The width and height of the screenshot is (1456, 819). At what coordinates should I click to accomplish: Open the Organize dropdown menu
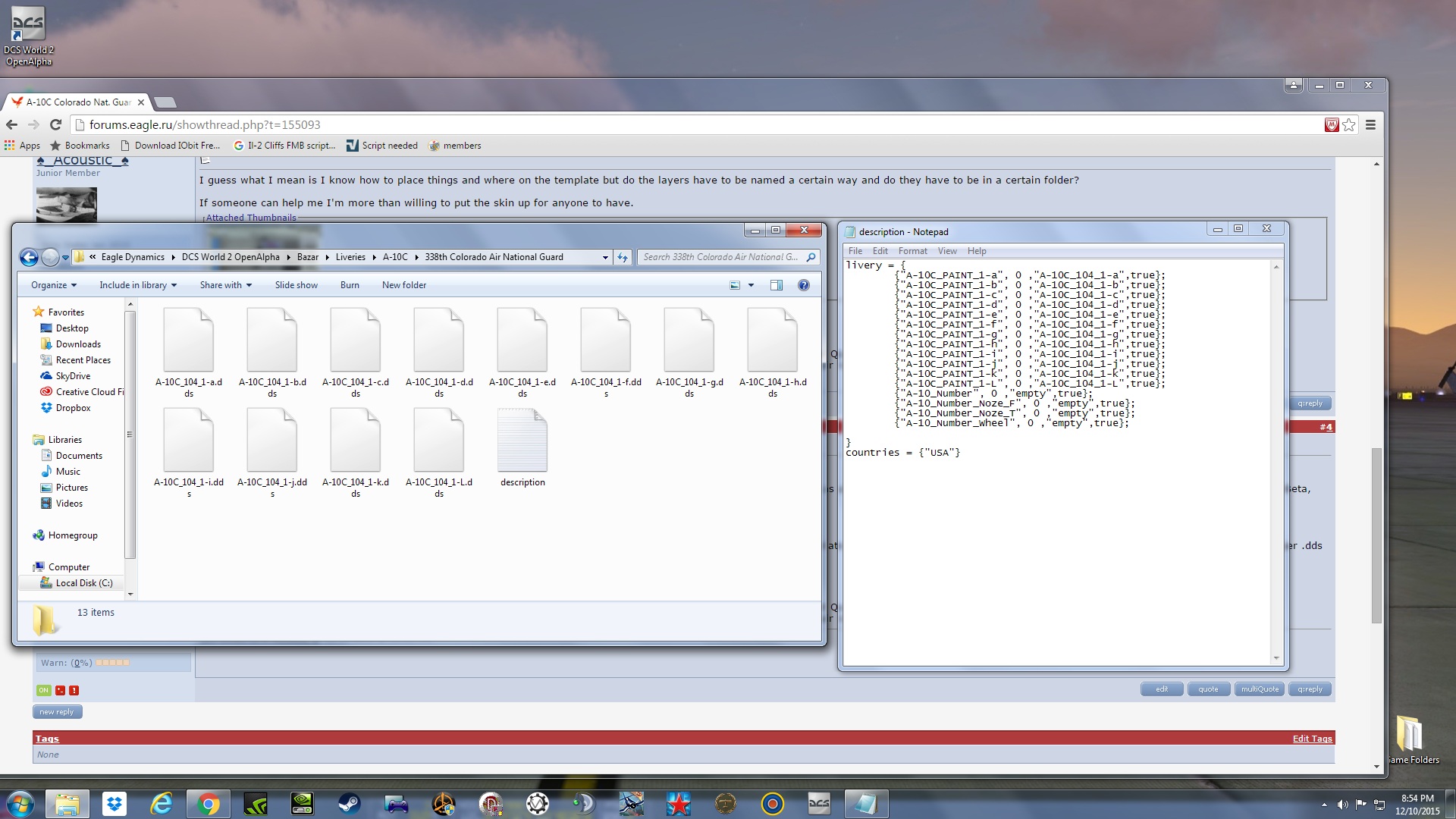pos(54,285)
